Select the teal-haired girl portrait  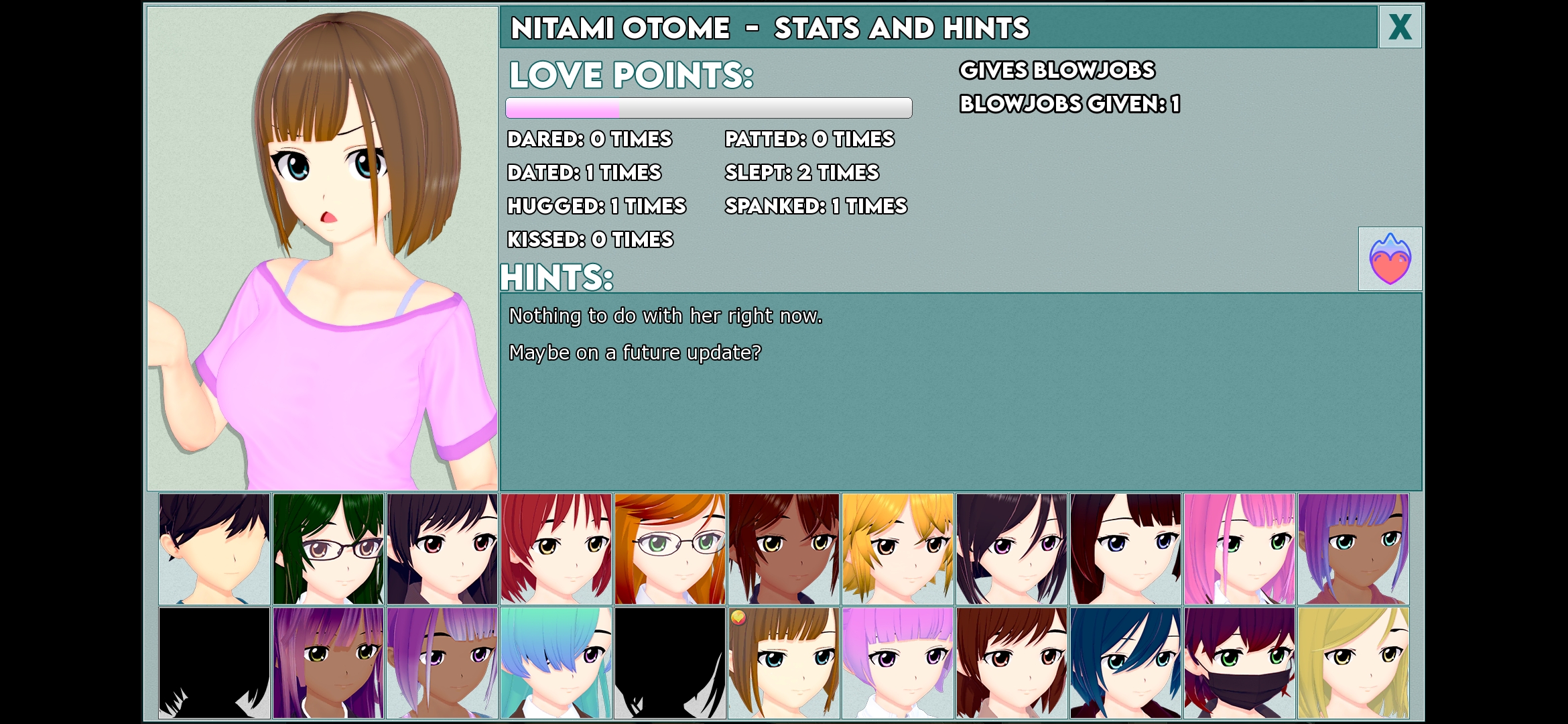(556, 663)
